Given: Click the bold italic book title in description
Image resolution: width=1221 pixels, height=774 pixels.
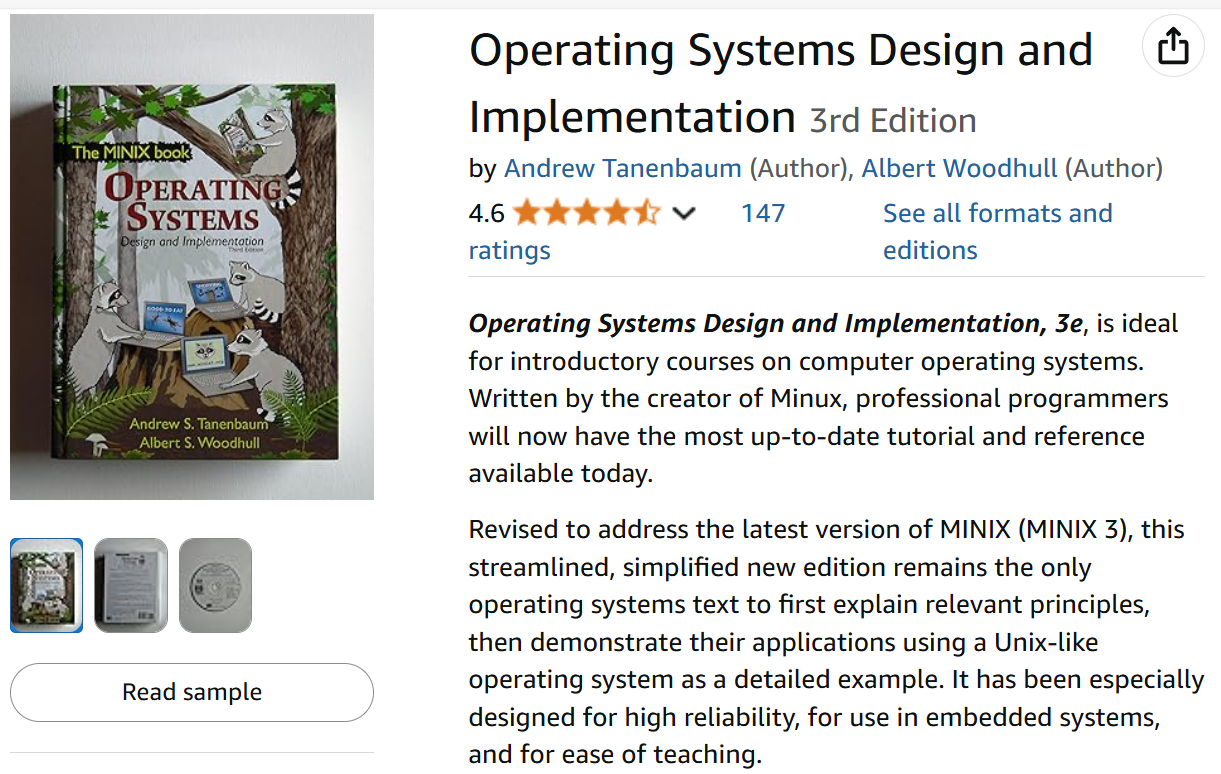Looking at the screenshot, I should 776,323.
